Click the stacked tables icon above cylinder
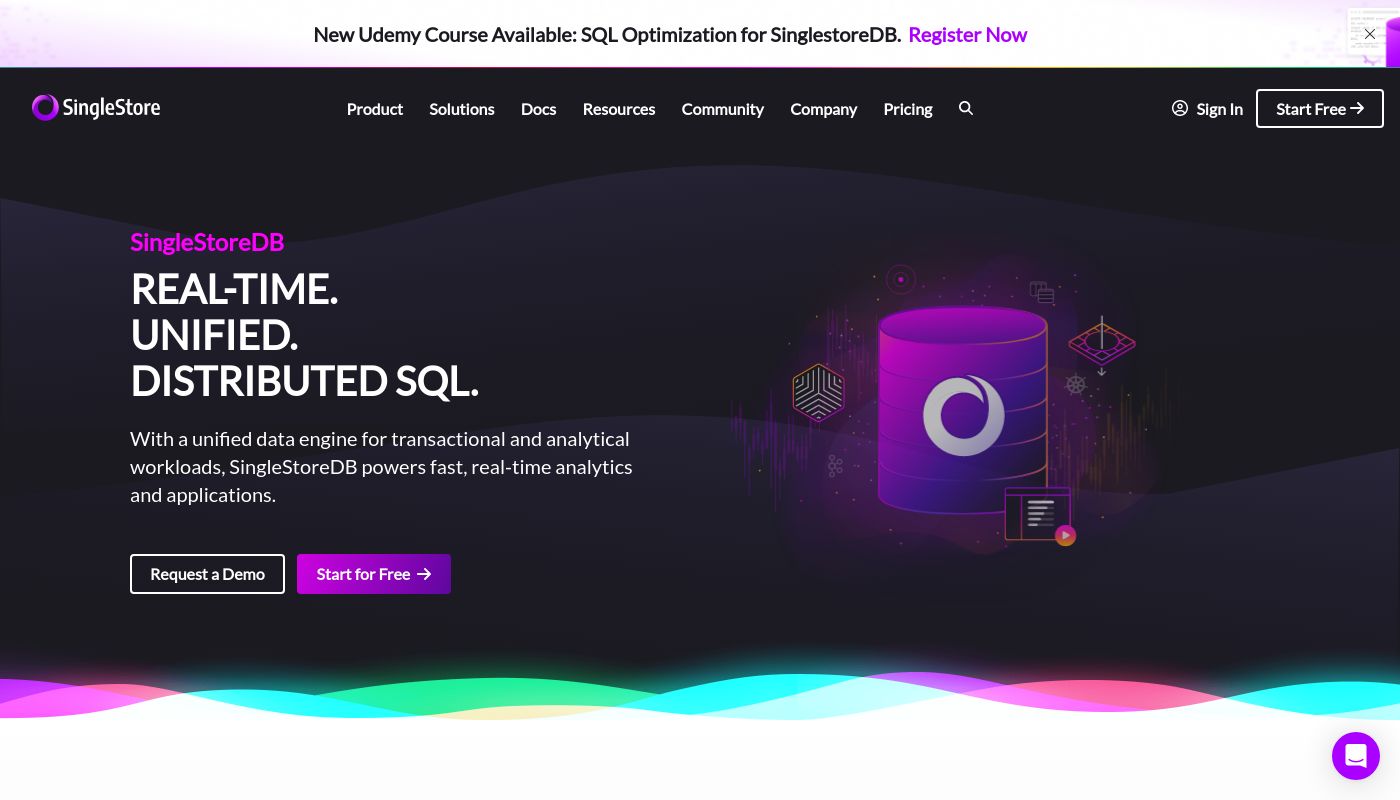This screenshot has height=800, width=1400. 1042,293
